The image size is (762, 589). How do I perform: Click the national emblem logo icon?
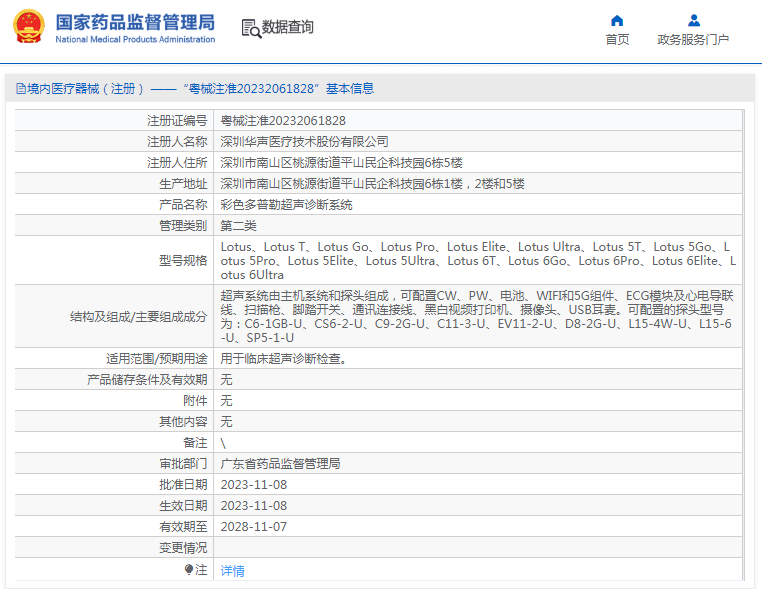coord(29,26)
